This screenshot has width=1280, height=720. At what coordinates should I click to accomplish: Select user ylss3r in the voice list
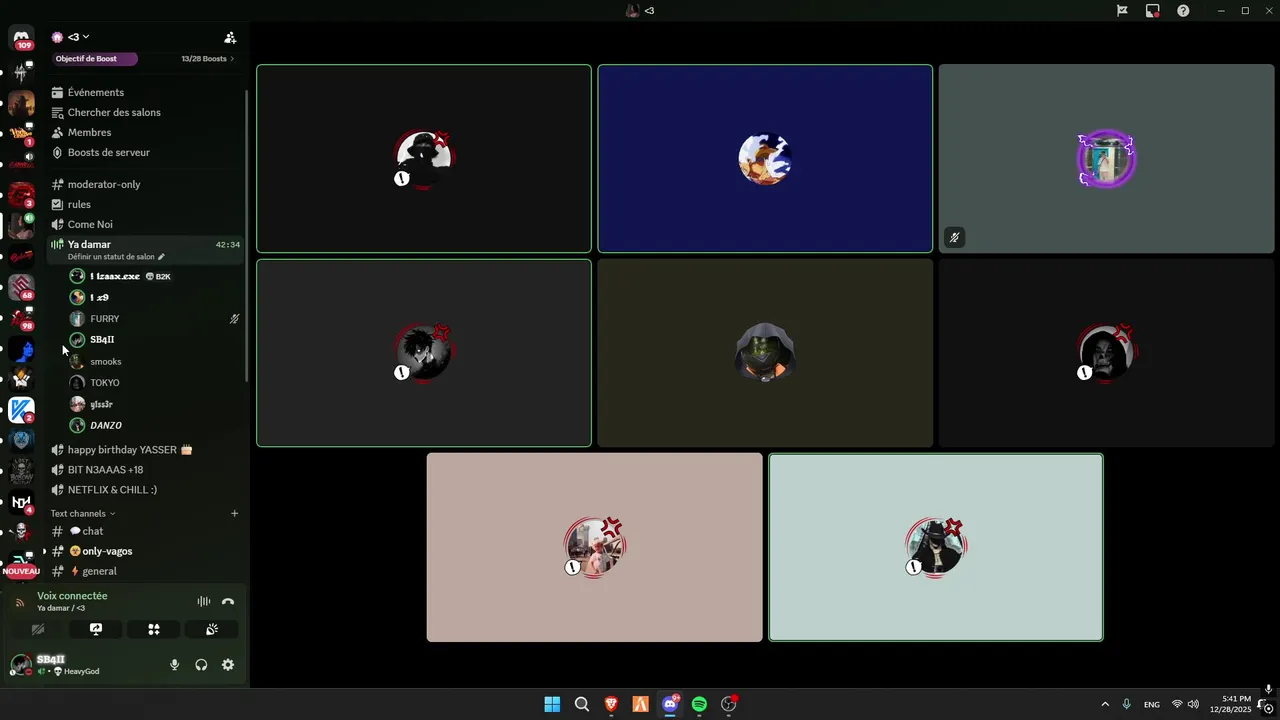pos(101,404)
